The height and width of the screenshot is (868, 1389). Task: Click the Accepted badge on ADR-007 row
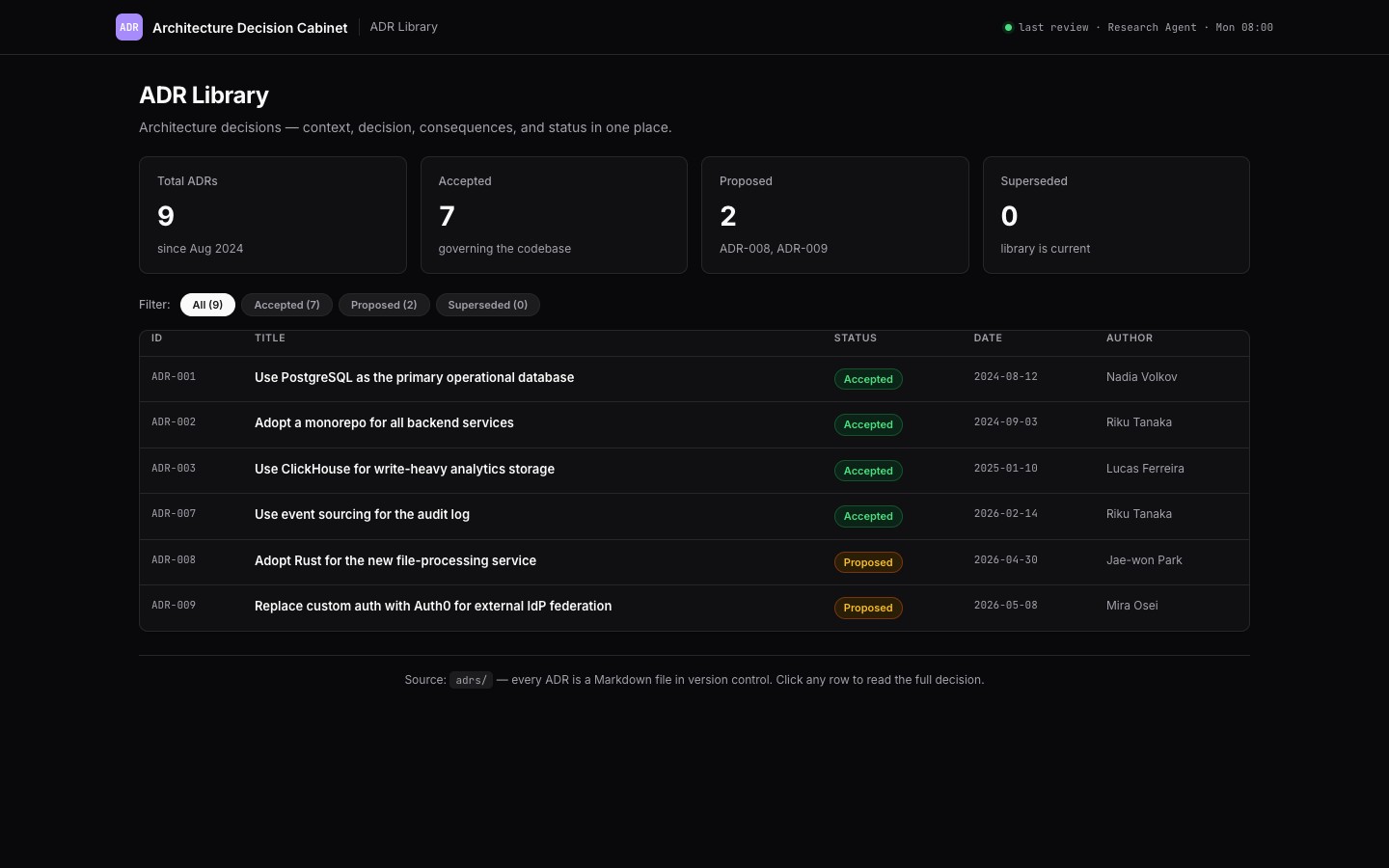[x=868, y=516]
